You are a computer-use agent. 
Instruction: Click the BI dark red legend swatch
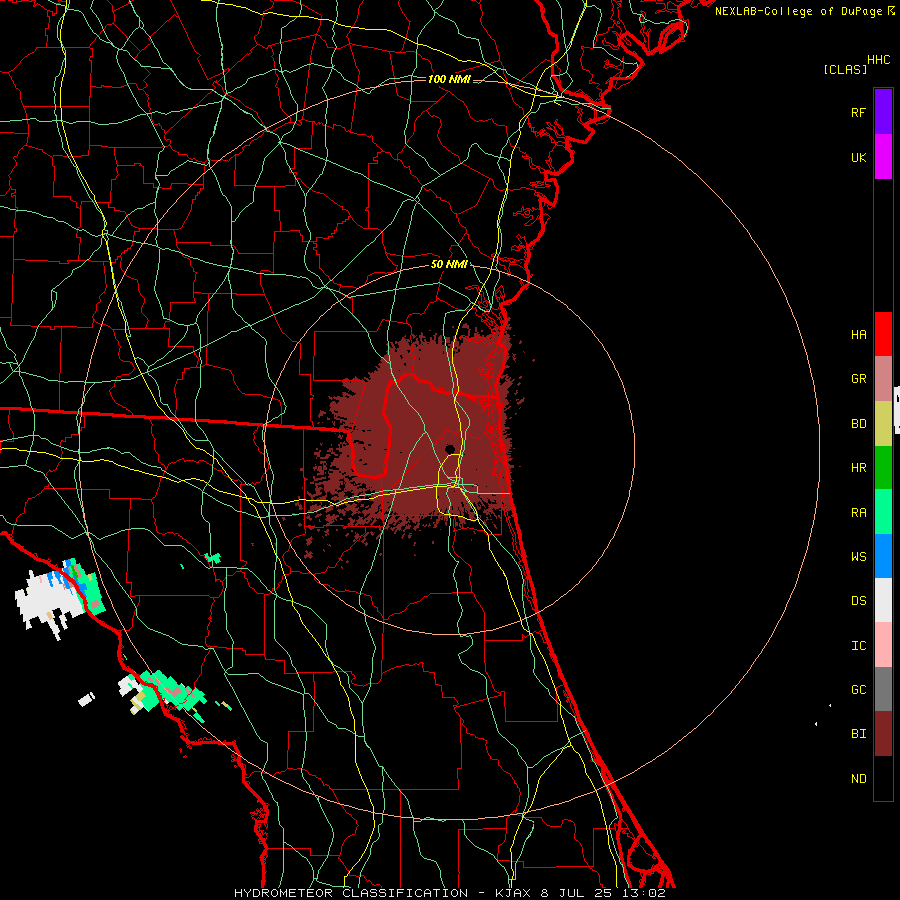(x=883, y=734)
